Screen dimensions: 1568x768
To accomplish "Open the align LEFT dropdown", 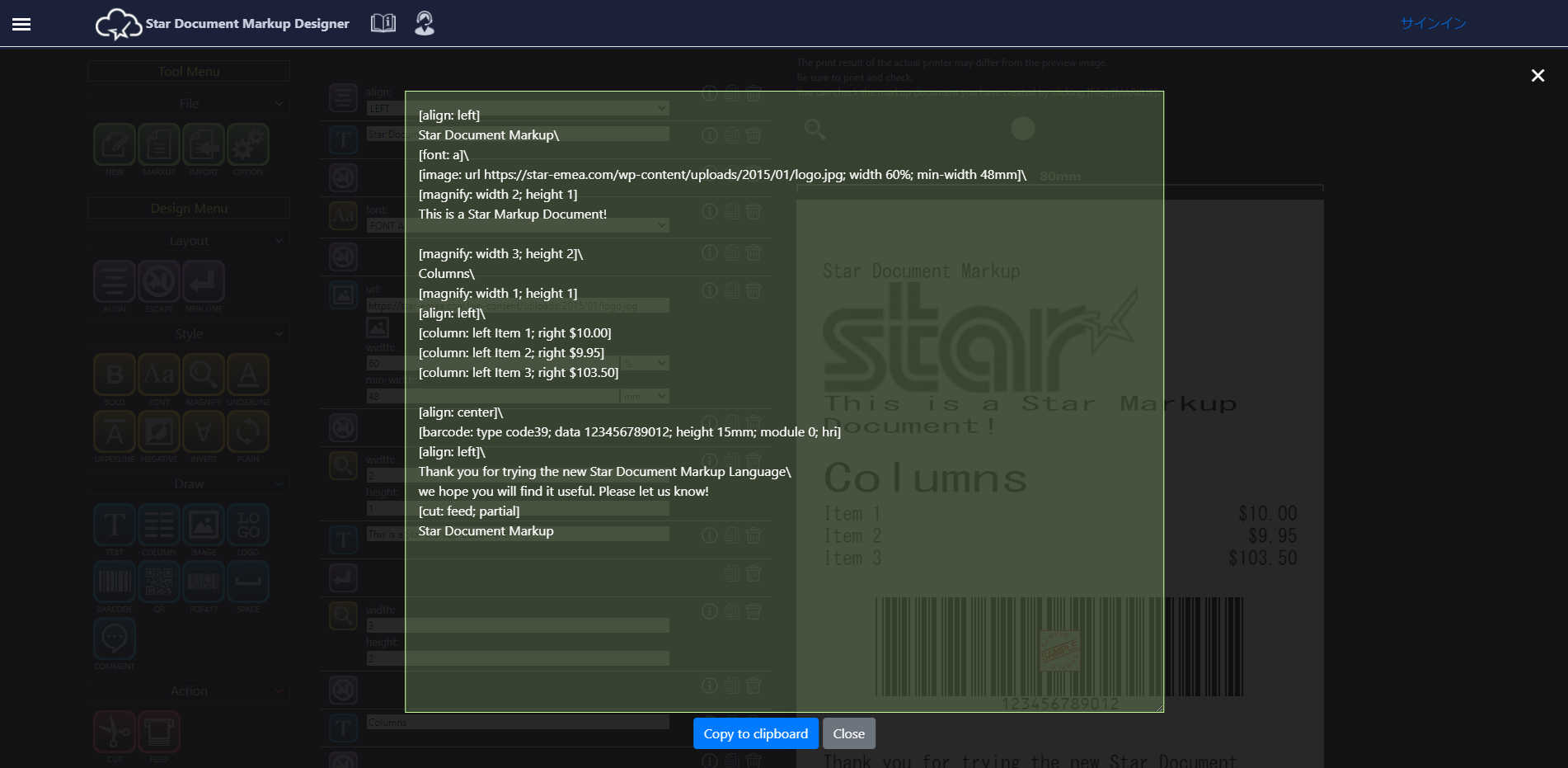I will (x=517, y=108).
